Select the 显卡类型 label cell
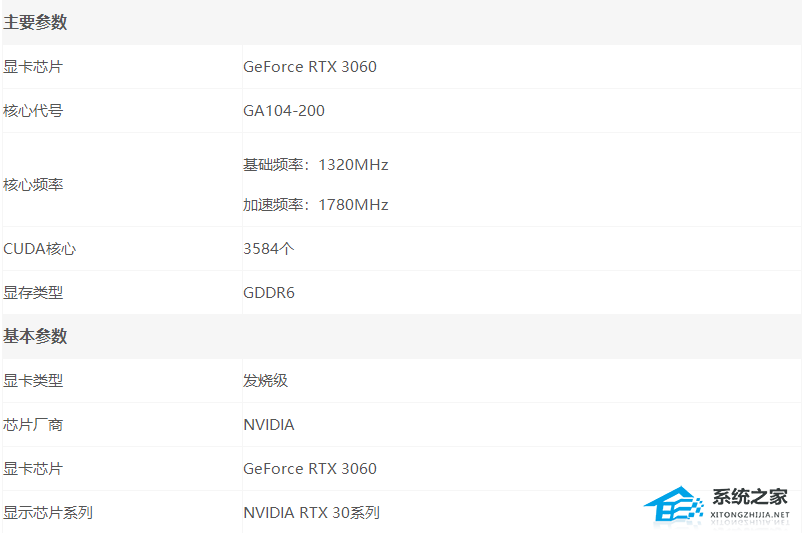The height and width of the screenshot is (533, 805). [33, 381]
